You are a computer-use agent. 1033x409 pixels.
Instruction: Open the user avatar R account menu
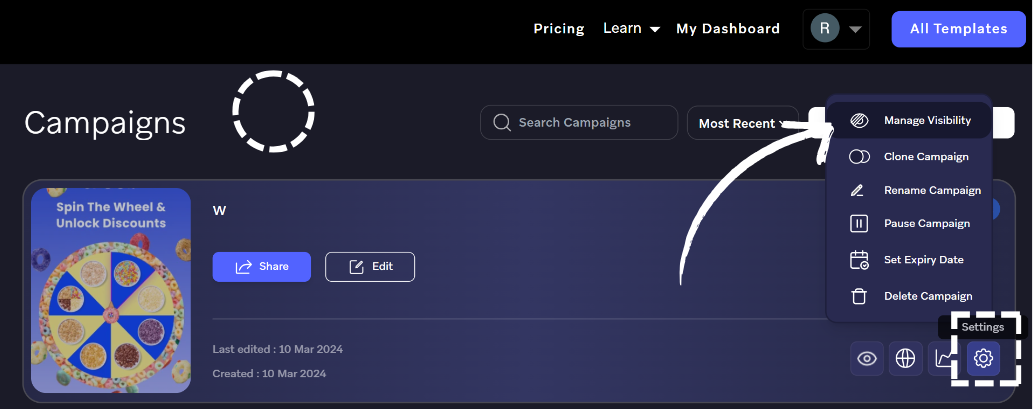click(836, 29)
